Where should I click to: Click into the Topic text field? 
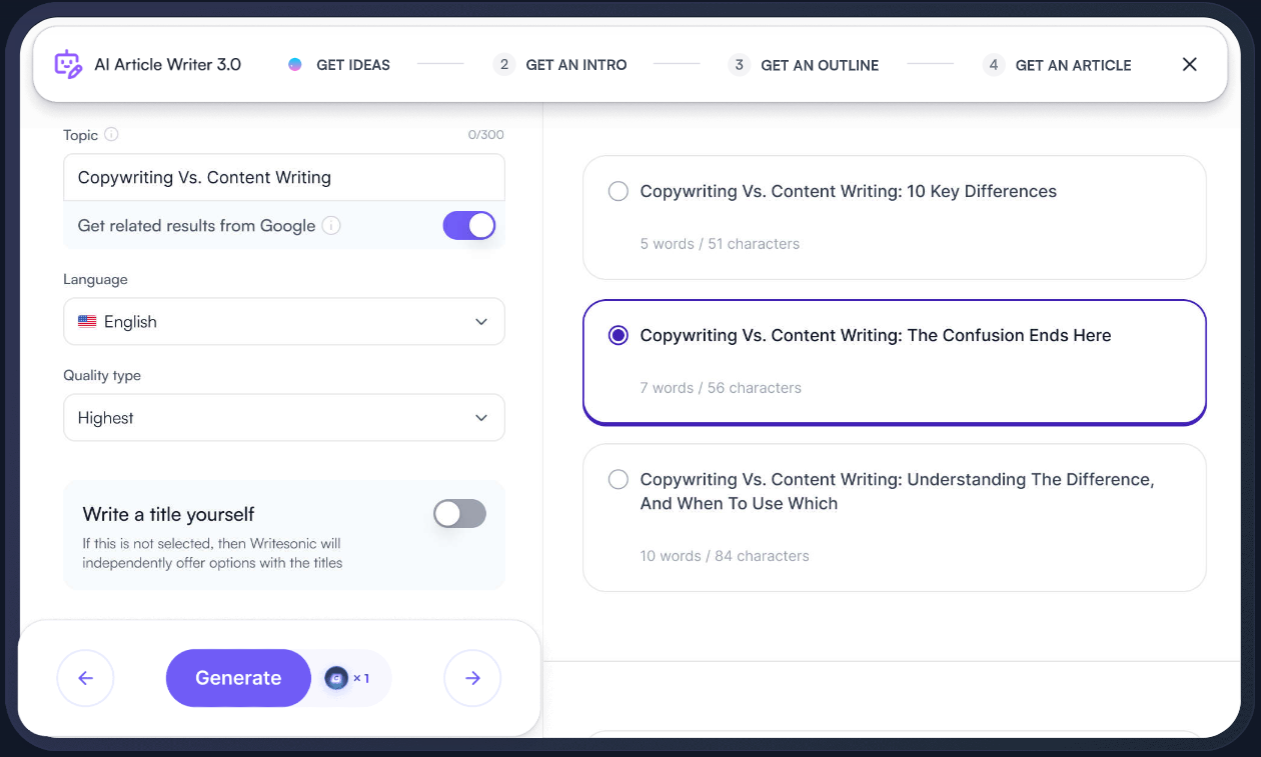pyautogui.click(x=284, y=178)
